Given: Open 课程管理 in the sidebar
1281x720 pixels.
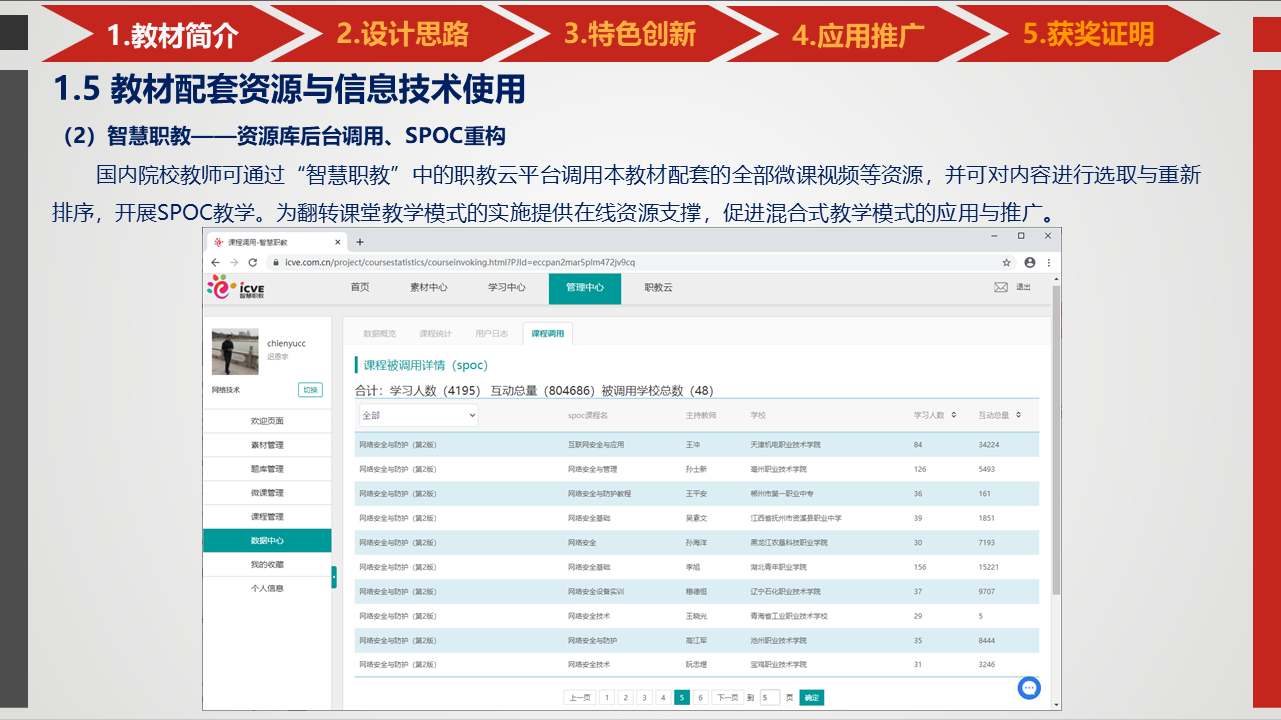Looking at the screenshot, I should pos(267,517).
